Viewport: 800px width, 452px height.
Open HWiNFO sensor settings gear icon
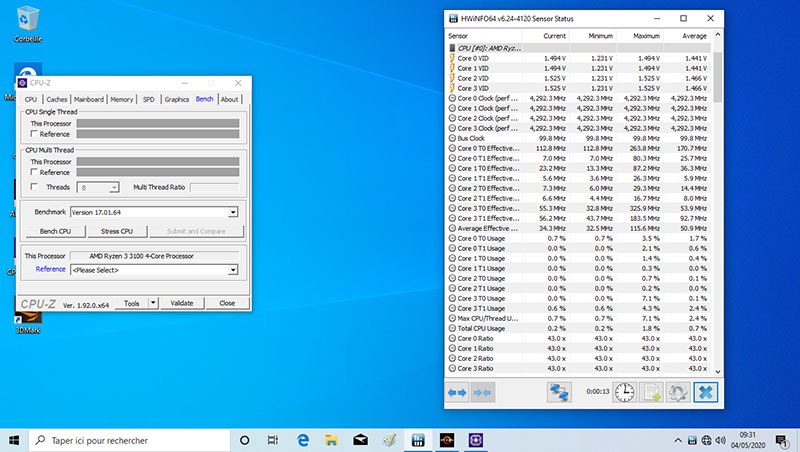(678, 392)
